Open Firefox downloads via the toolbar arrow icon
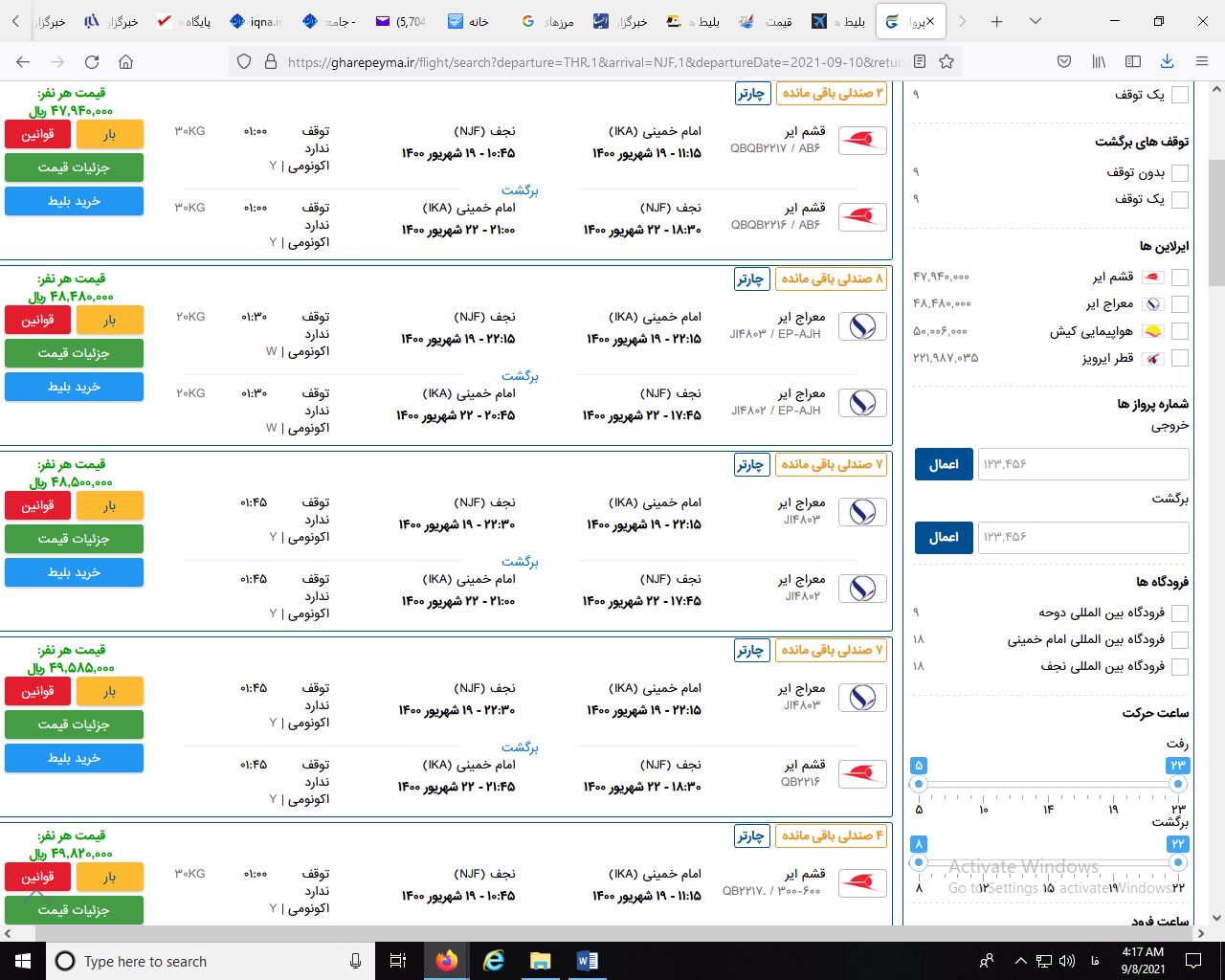The height and width of the screenshot is (980, 1225). pos(1167,59)
